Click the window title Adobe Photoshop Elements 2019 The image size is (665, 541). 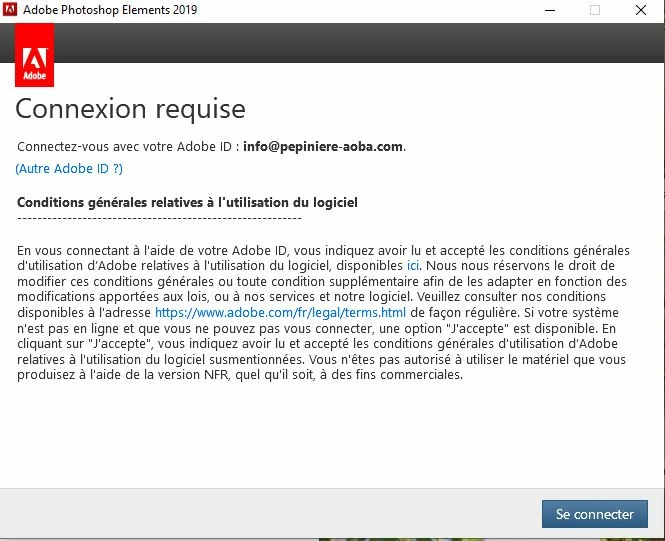[x=110, y=9]
